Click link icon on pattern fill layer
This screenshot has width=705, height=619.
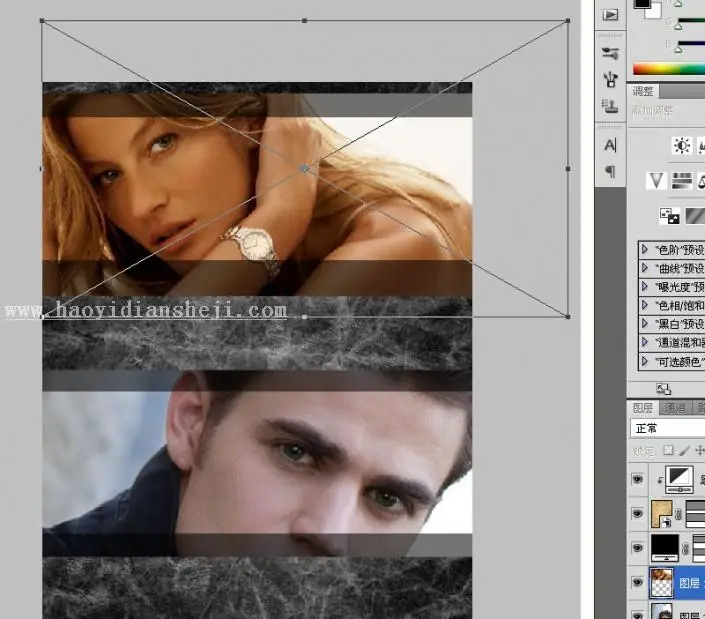click(678, 514)
